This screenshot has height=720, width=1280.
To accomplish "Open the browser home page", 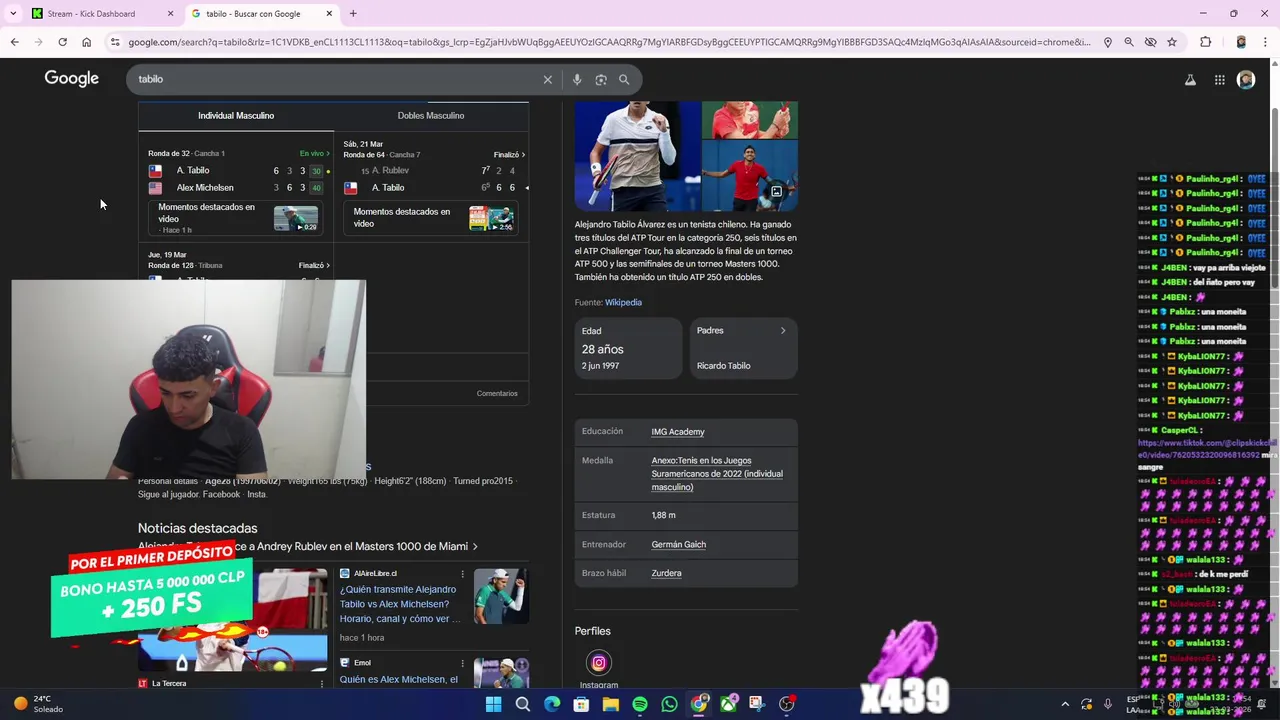I will pos(87,42).
